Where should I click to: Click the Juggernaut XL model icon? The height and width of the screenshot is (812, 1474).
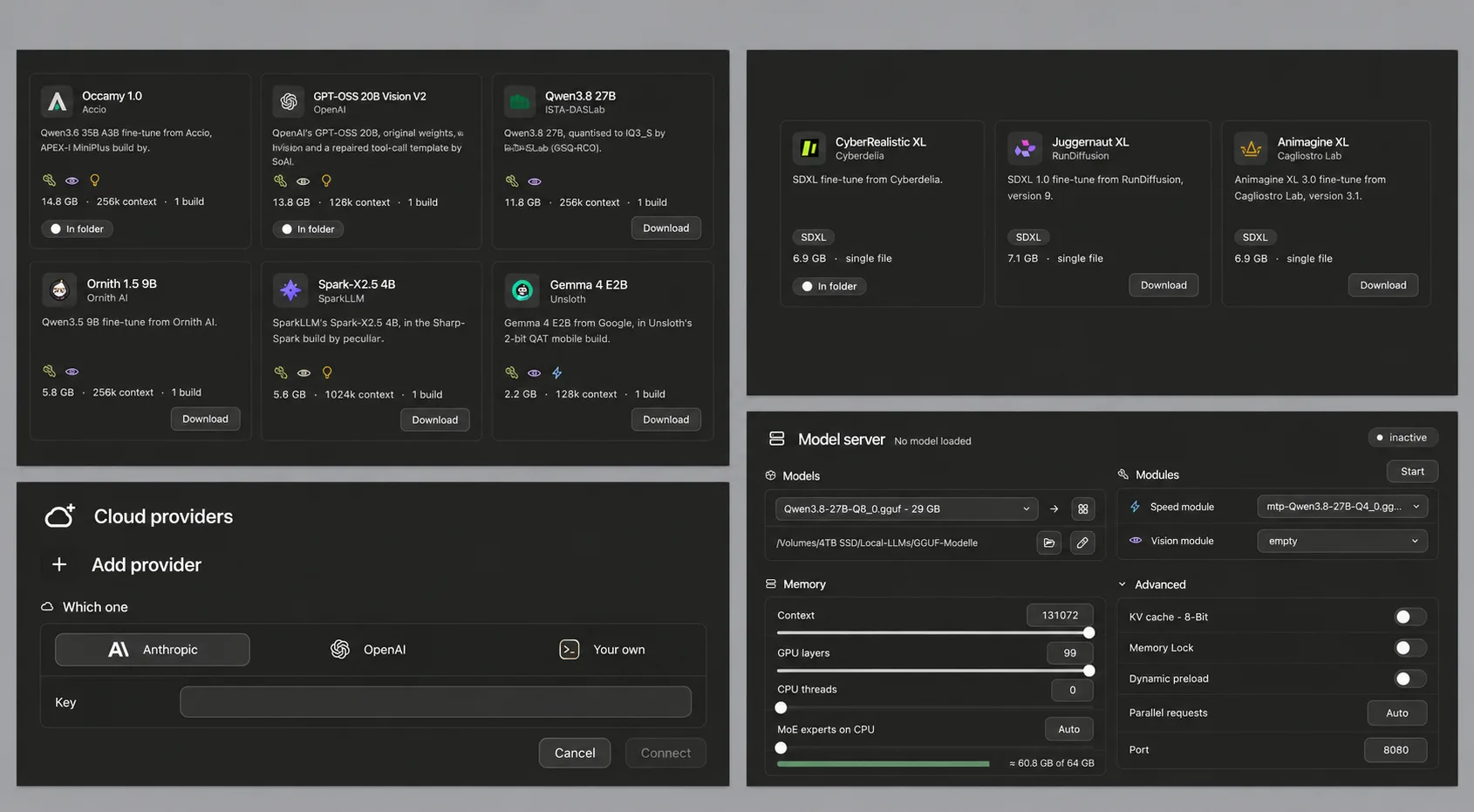pyautogui.click(x=1025, y=147)
